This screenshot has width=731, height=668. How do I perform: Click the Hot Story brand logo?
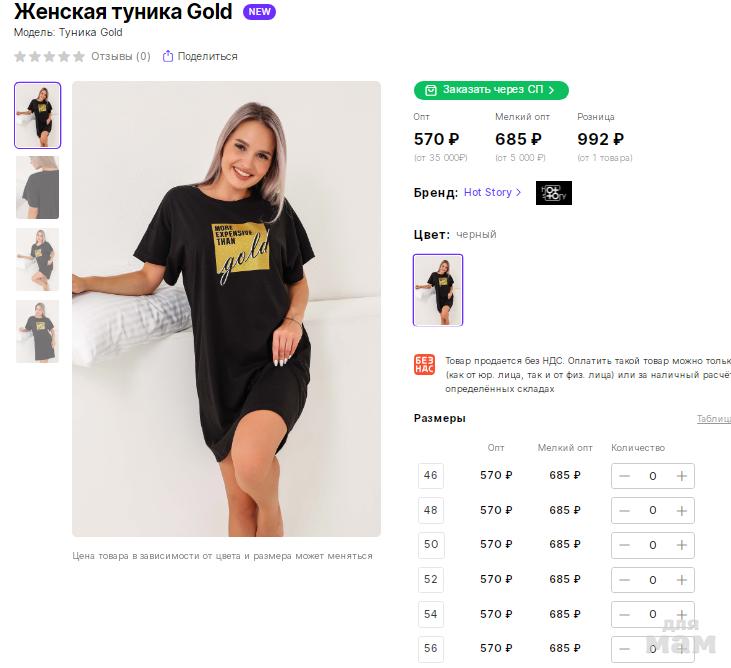click(x=553, y=193)
